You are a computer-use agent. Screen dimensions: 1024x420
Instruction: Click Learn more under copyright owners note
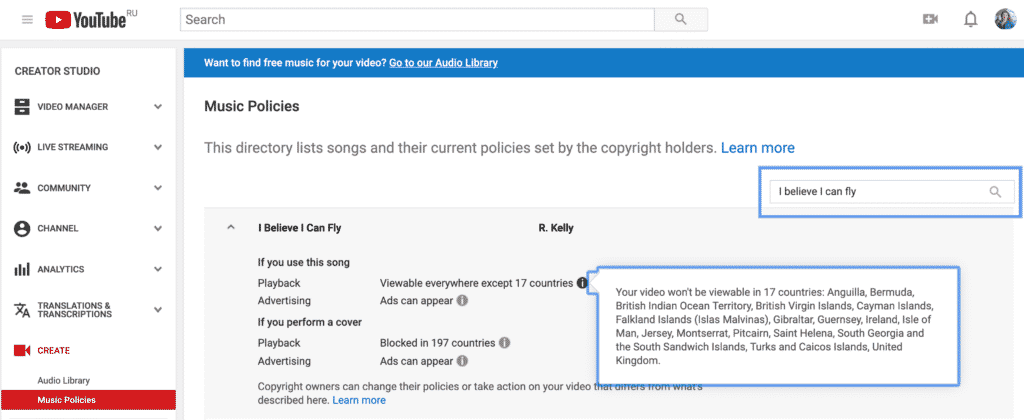[359, 400]
